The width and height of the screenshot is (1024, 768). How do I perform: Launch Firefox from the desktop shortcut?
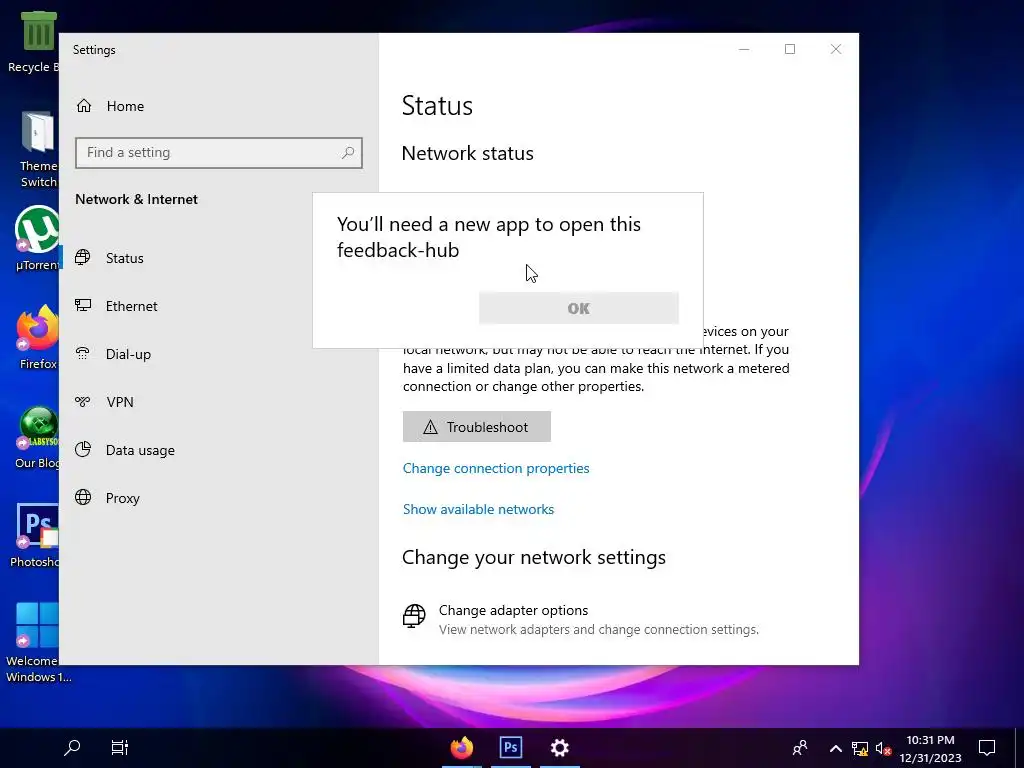(x=37, y=338)
